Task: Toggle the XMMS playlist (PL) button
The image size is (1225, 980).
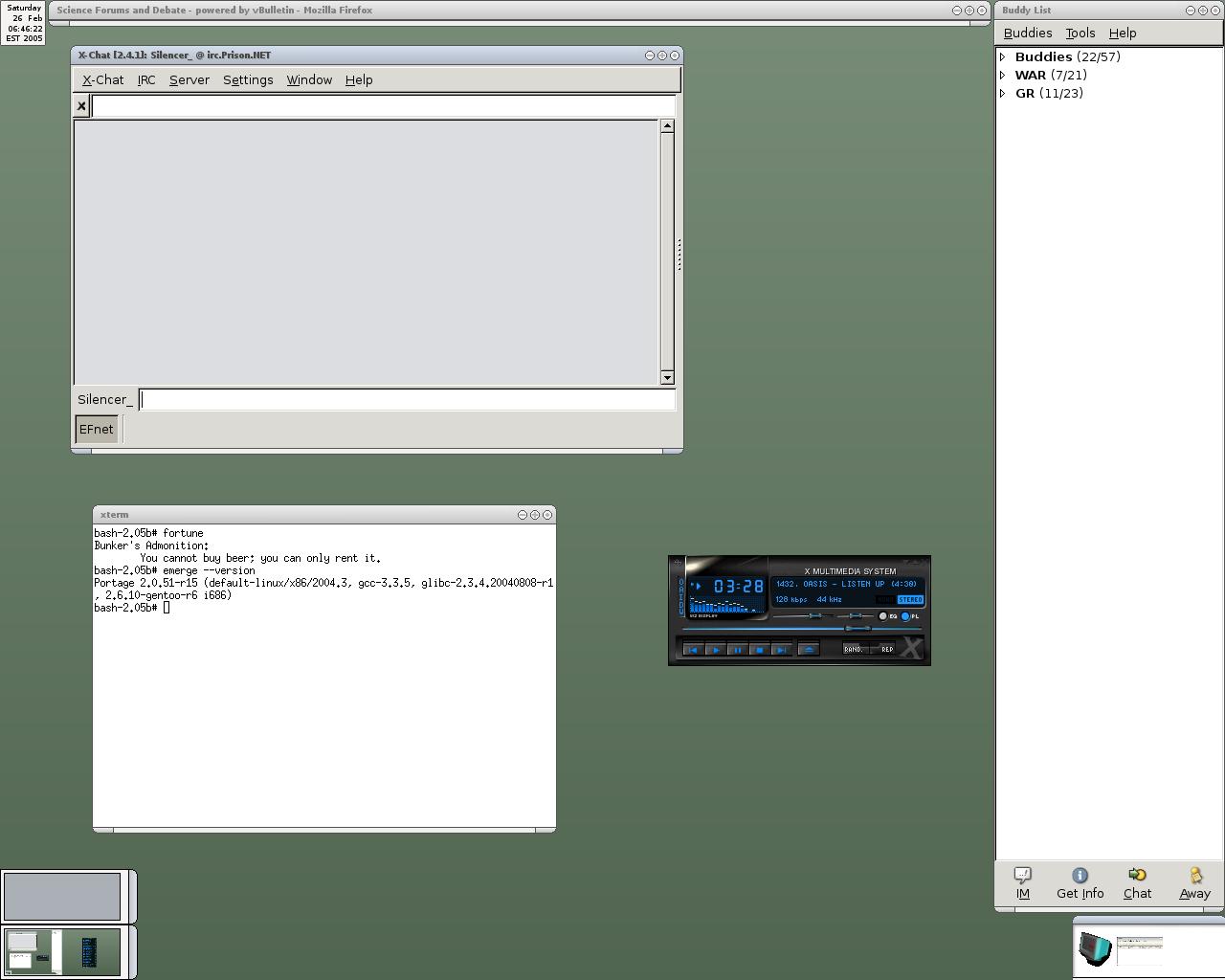Action: coord(905,616)
